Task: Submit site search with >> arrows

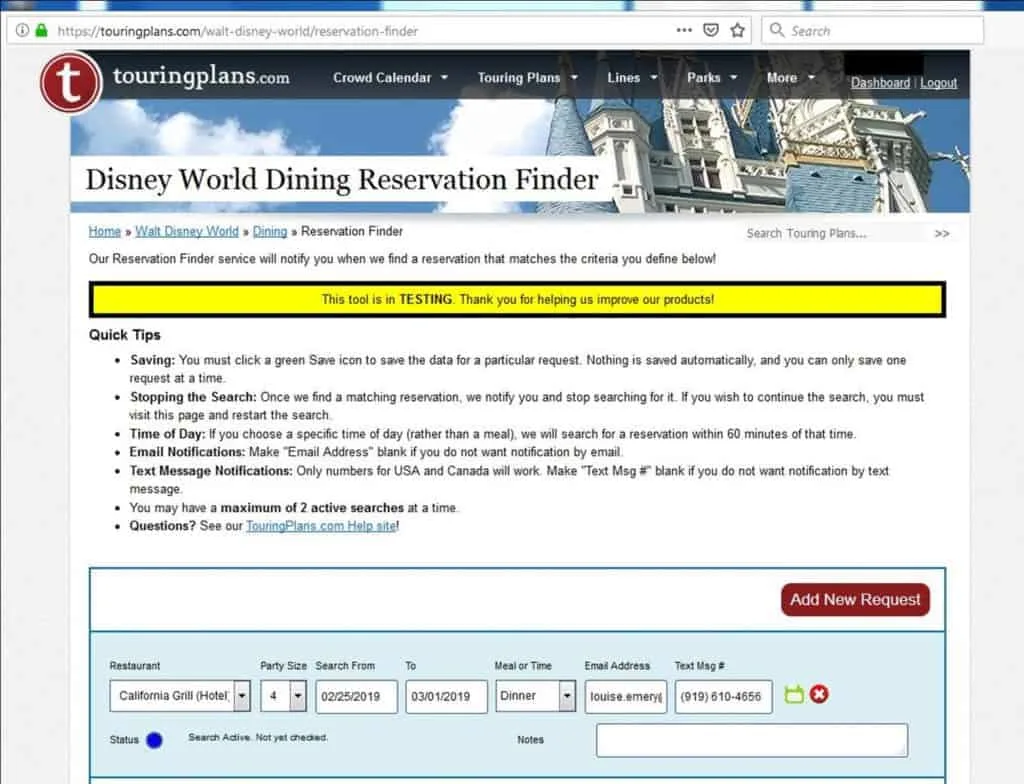Action: [x=942, y=233]
